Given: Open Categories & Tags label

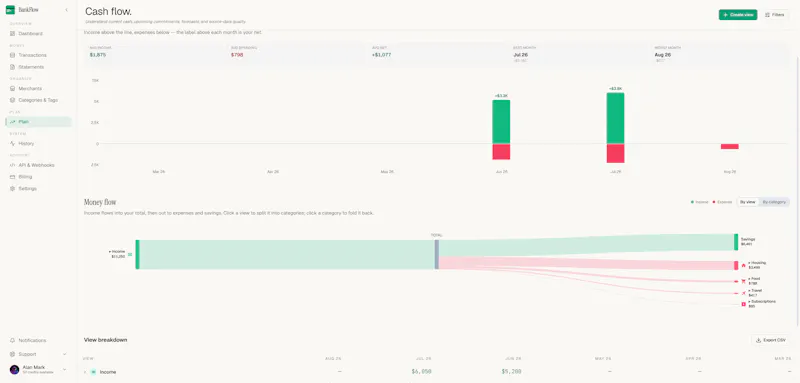Looking at the screenshot, I should click(x=38, y=100).
